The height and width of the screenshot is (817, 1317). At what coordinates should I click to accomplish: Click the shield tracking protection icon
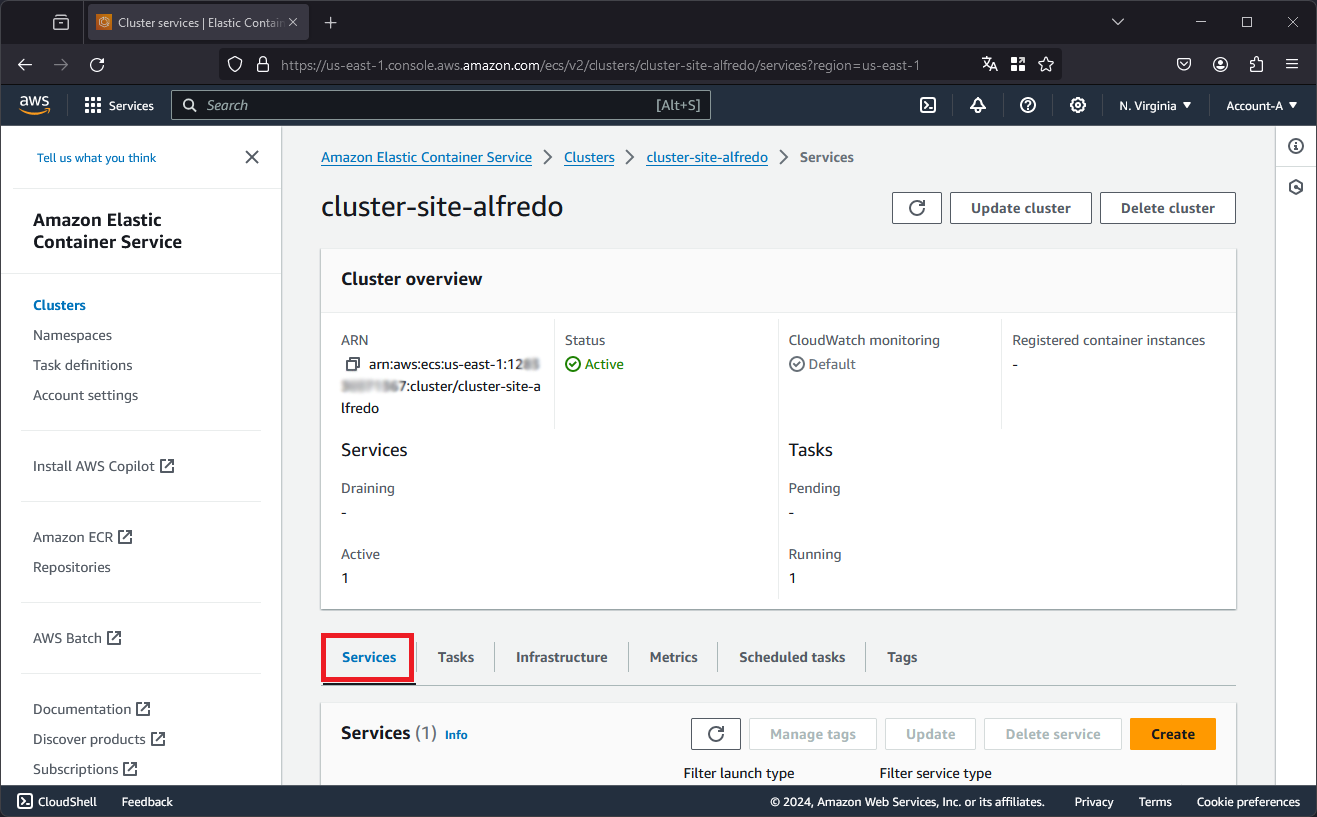coord(235,64)
